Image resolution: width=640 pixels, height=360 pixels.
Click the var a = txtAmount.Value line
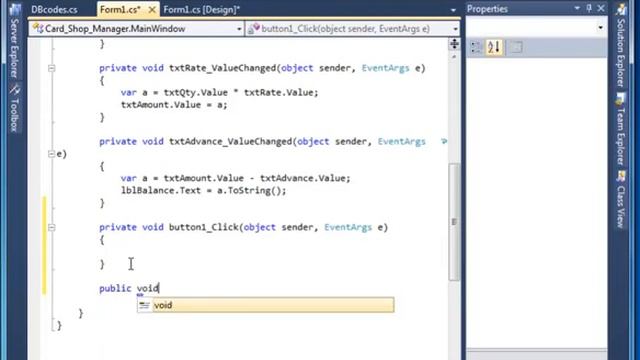click(x=236, y=178)
